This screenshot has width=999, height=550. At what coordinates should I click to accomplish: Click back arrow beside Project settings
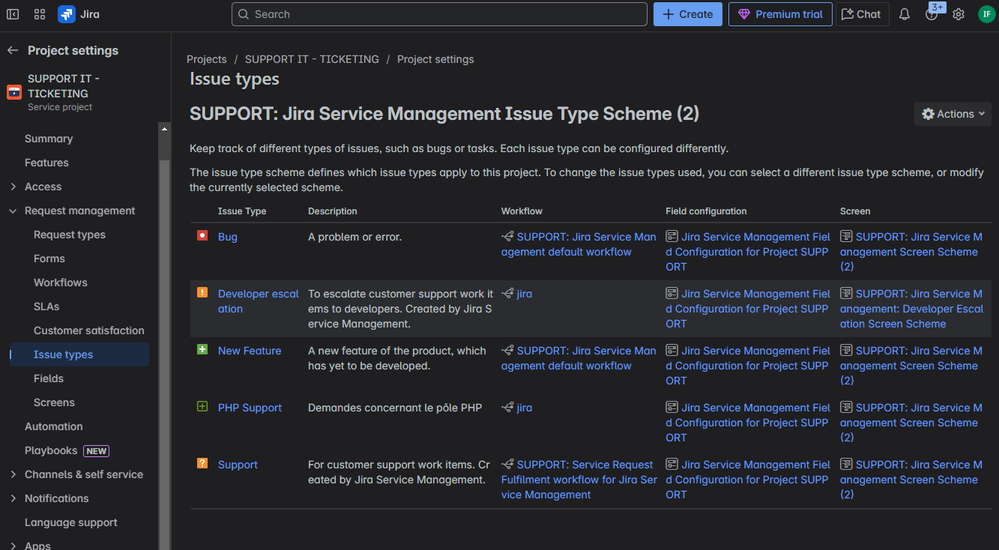(13, 51)
